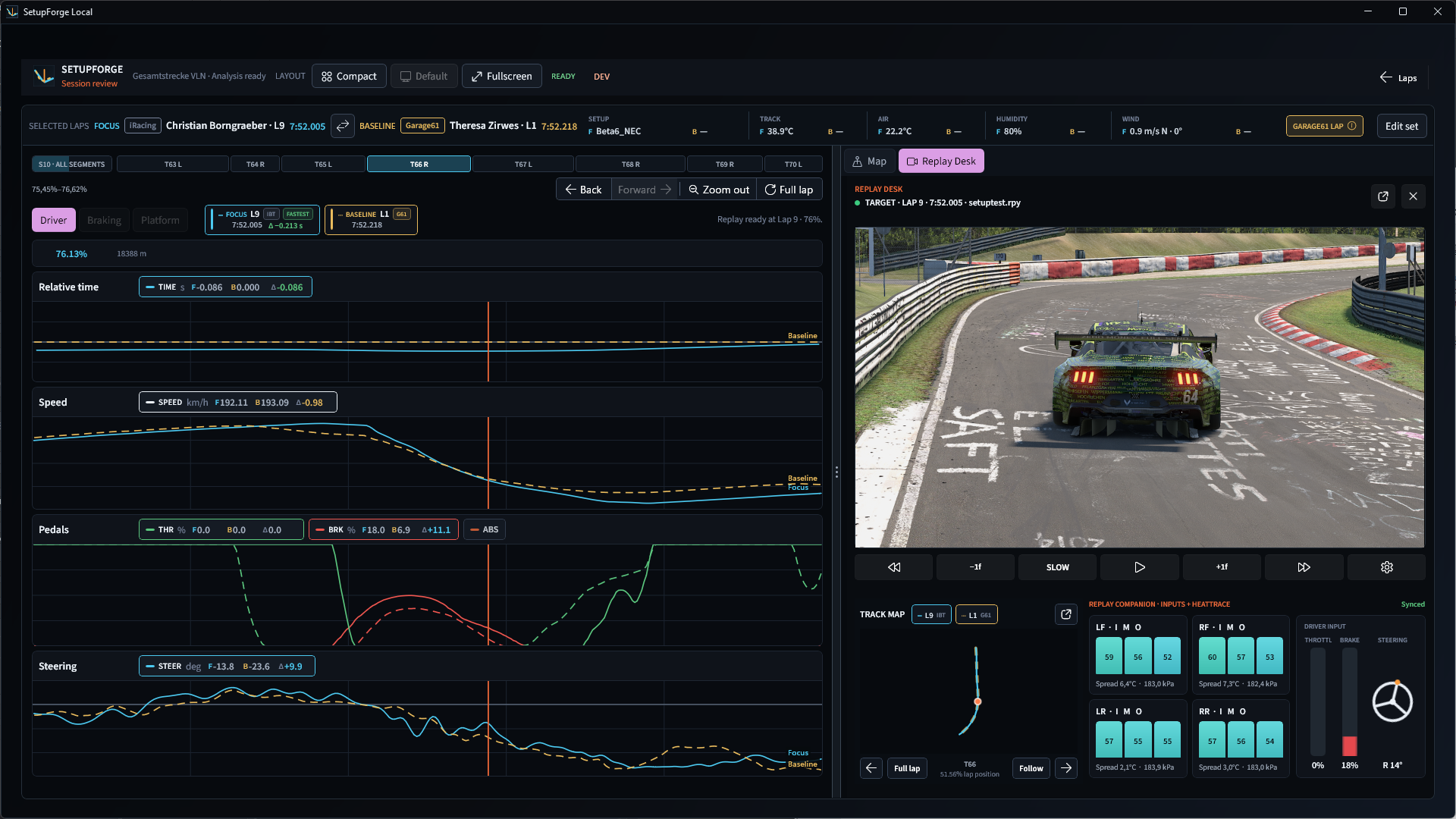The width and height of the screenshot is (1456, 819).
Task: Pop out the track map
Action: pyautogui.click(x=1066, y=614)
